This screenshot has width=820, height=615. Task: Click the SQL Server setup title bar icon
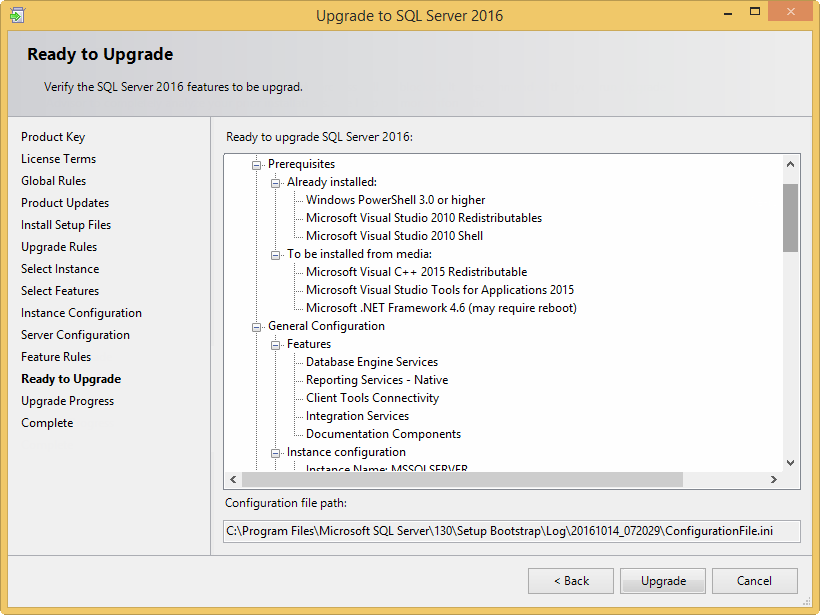tap(17, 15)
